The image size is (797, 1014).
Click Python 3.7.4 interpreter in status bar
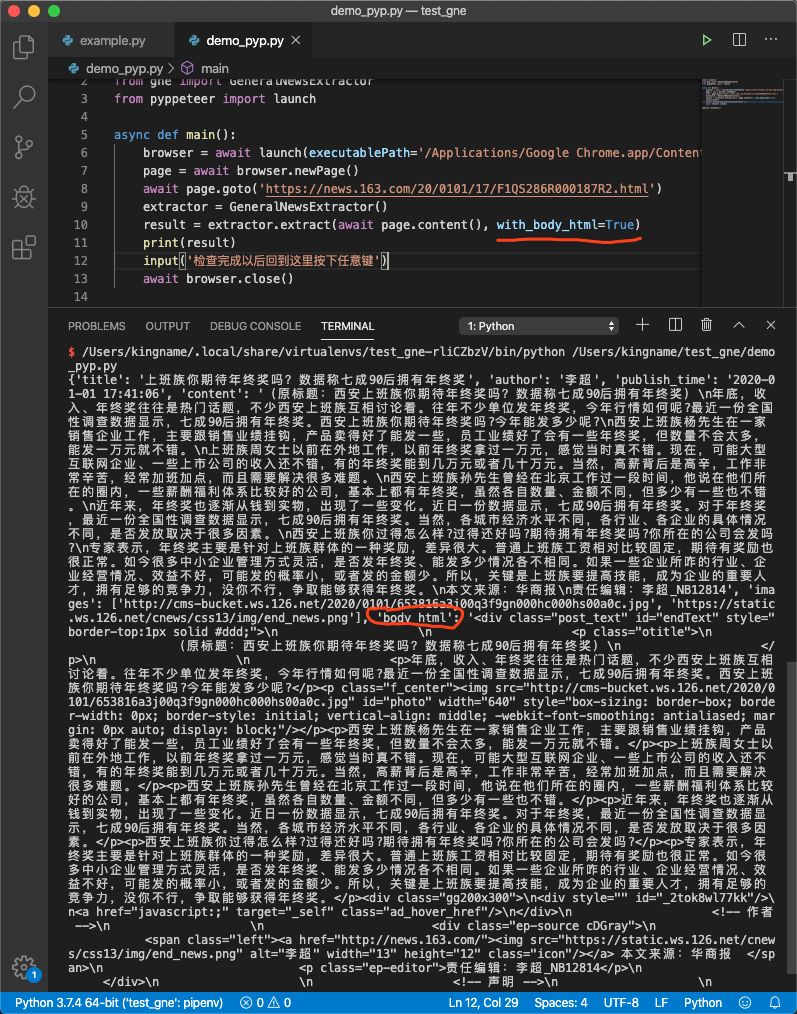(x=119, y=1003)
